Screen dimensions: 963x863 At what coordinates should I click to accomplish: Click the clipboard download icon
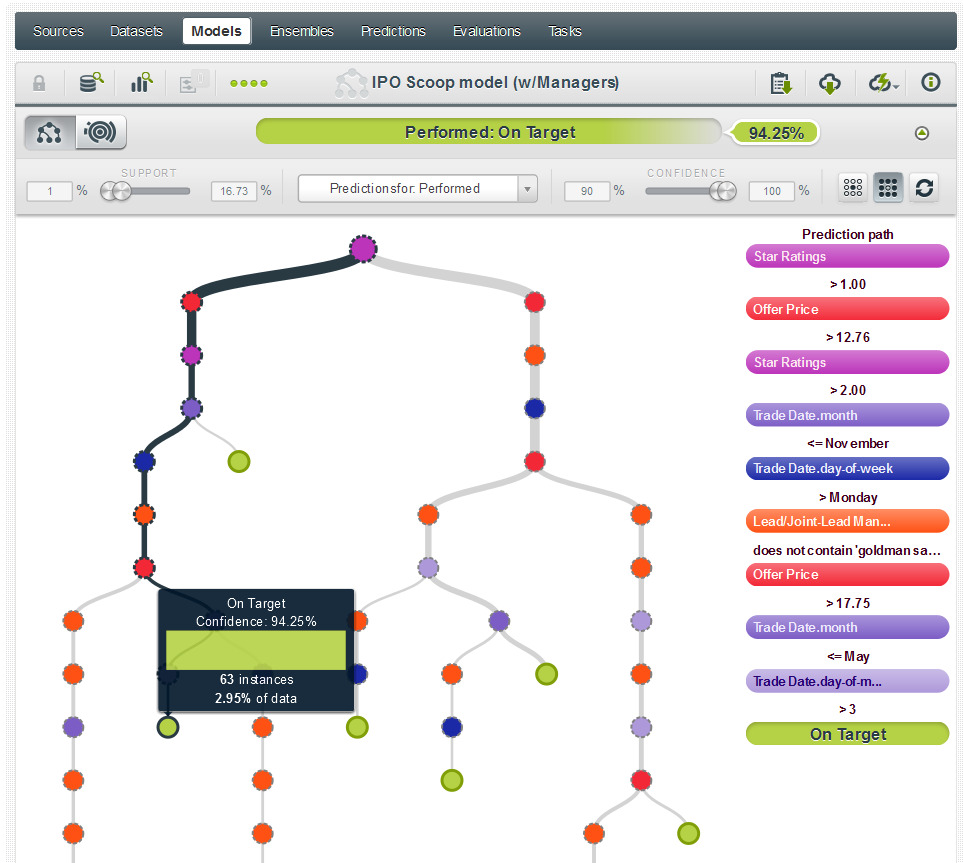click(780, 83)
